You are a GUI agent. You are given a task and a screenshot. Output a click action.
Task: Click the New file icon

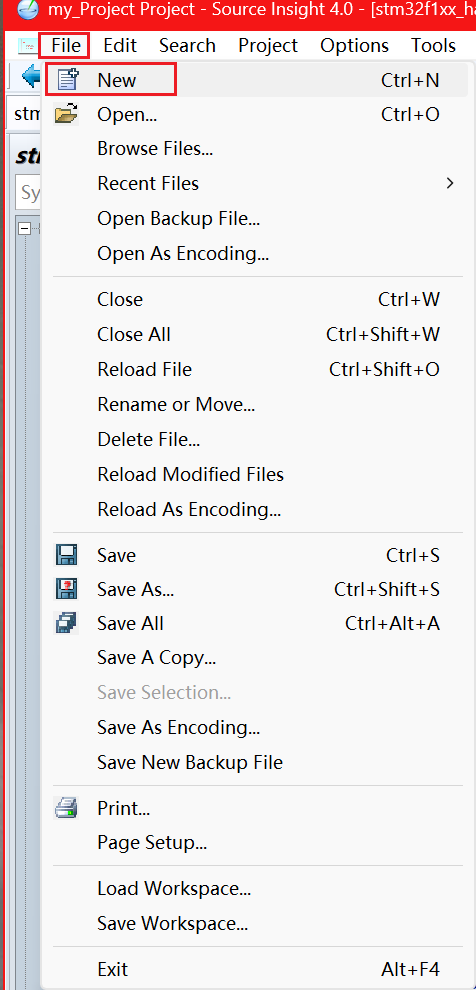[x=66, y=80]
